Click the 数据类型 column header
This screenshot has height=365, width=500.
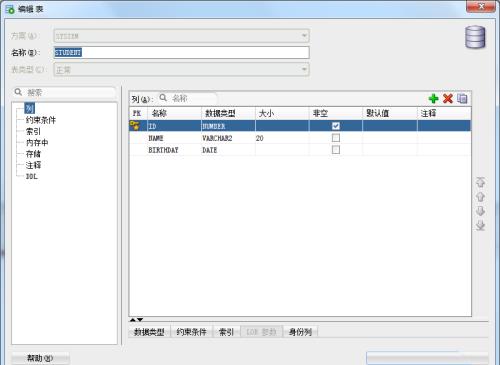pos(228,113)
